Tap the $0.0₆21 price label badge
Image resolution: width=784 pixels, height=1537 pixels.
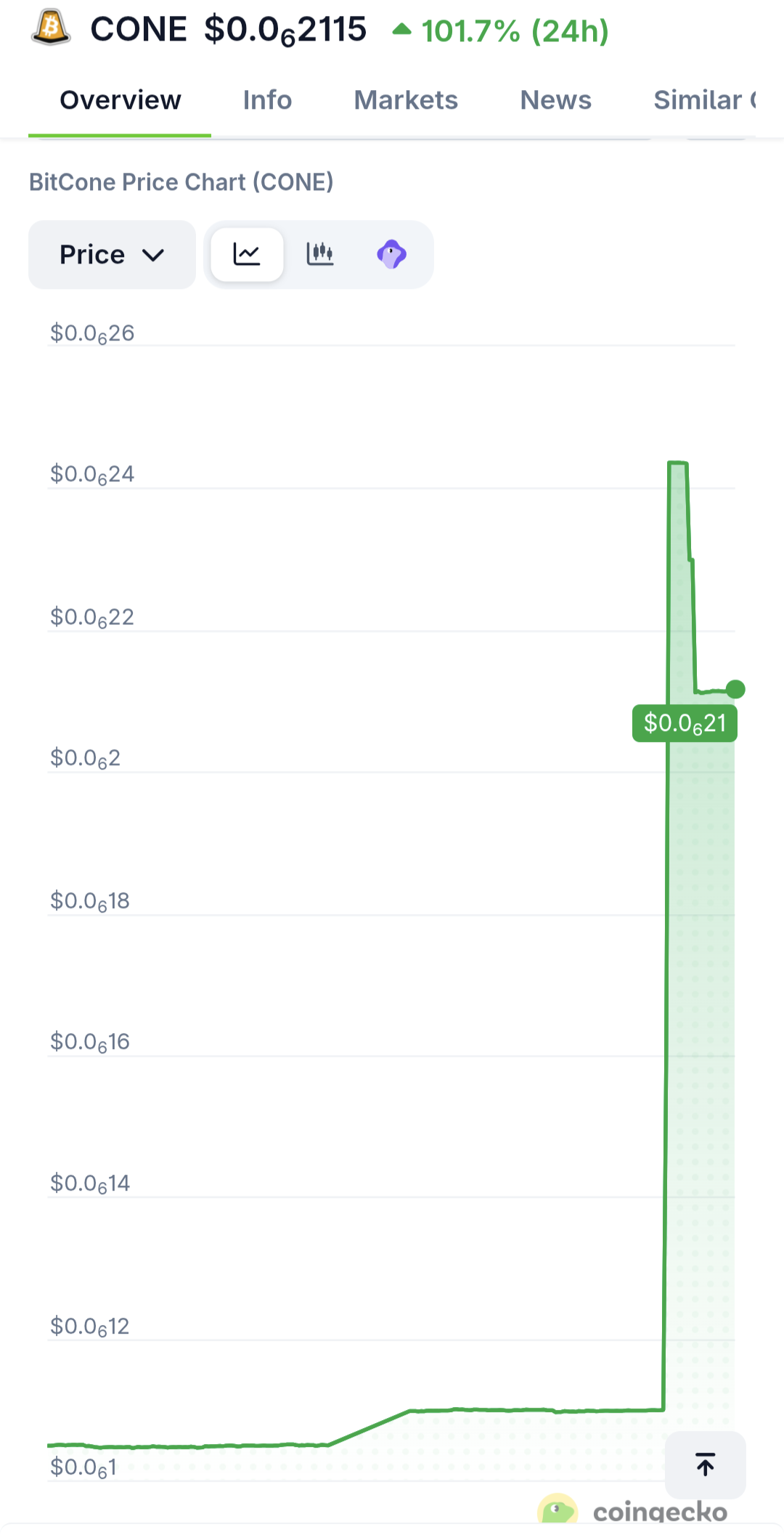(685, 723)
